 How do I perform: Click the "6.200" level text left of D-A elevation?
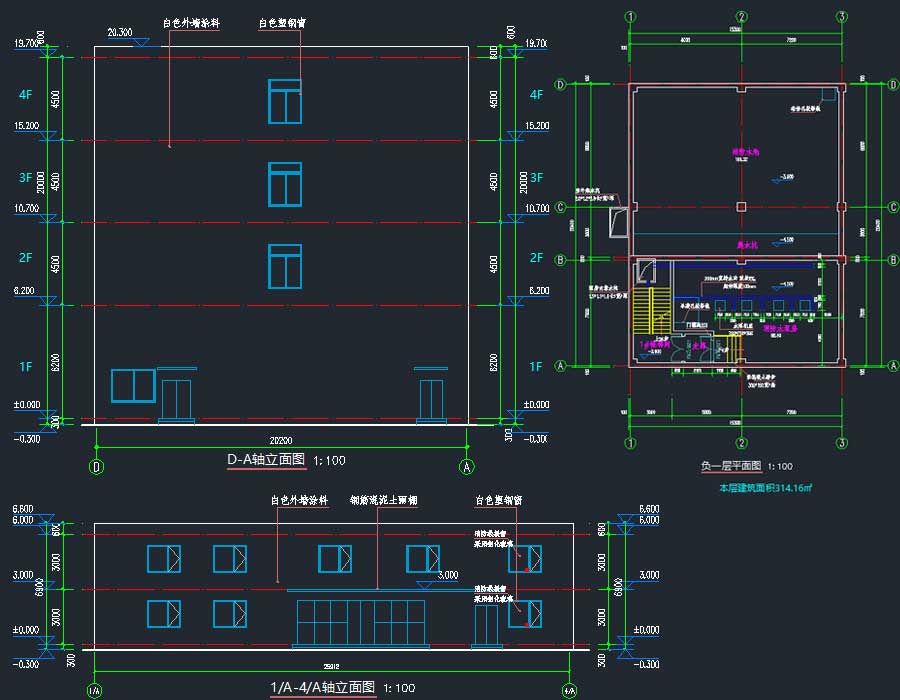(x=24, y=291)
